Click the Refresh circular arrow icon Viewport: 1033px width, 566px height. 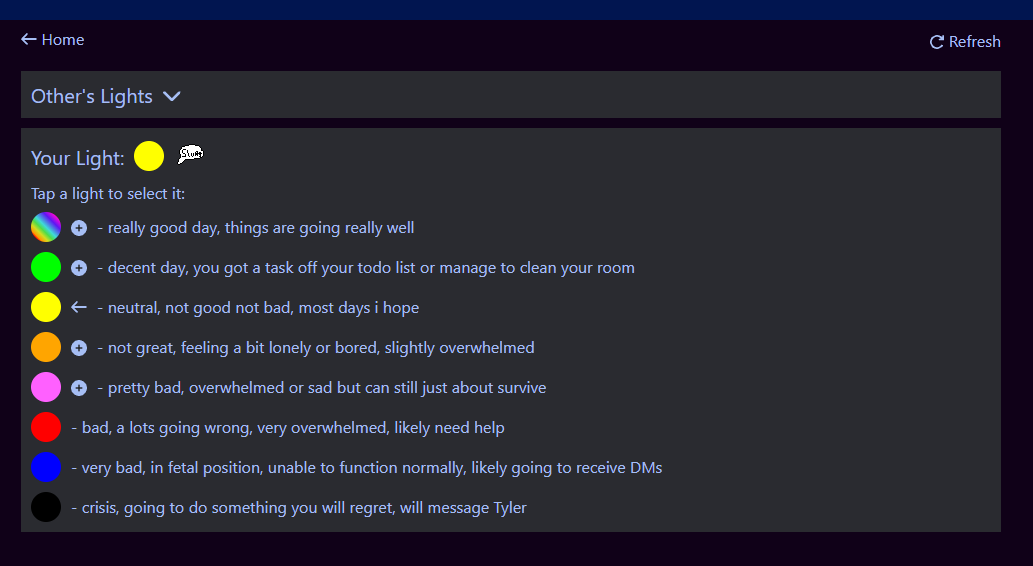[937, 42]
